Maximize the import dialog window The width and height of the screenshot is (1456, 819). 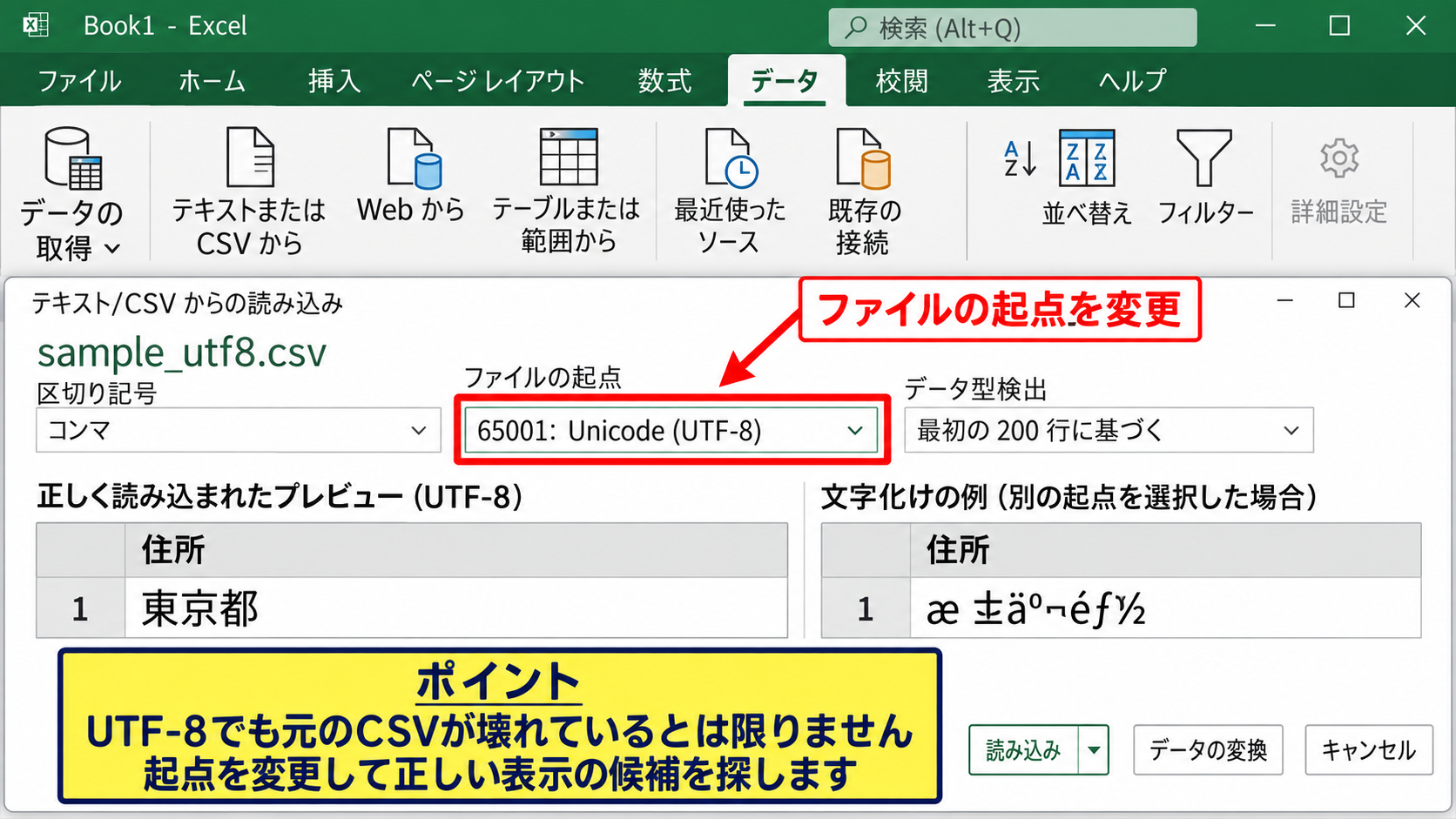click(x=1346, y=300)
